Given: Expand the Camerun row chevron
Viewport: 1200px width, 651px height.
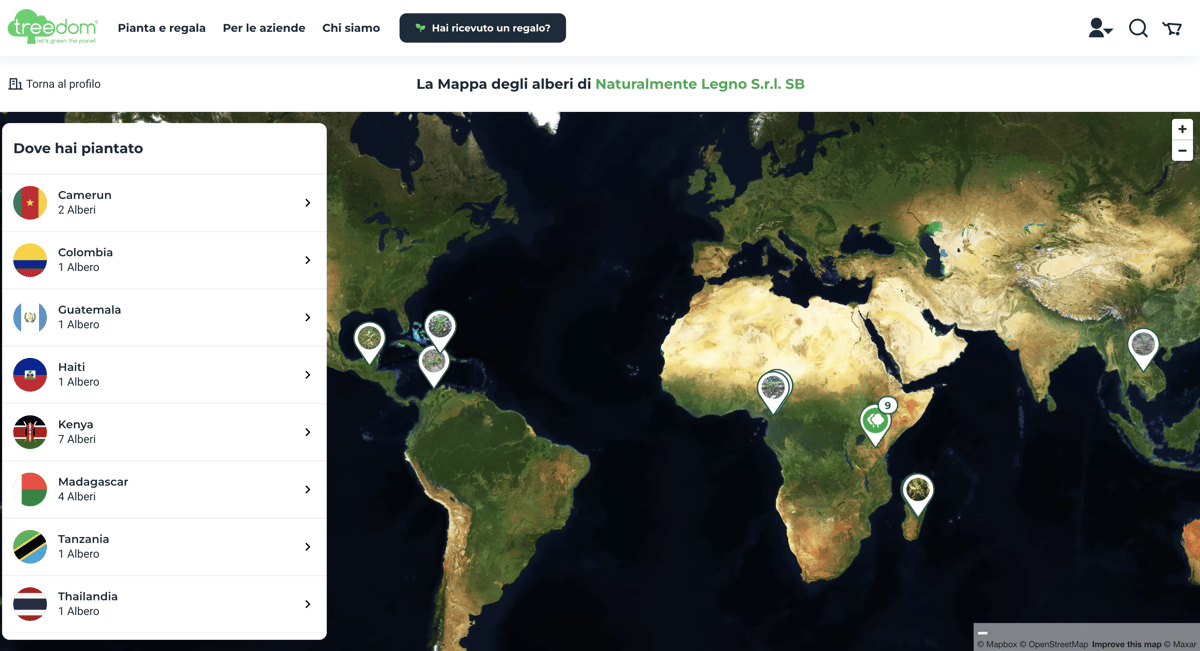Looking at the screenshot, I should (307, 203).
